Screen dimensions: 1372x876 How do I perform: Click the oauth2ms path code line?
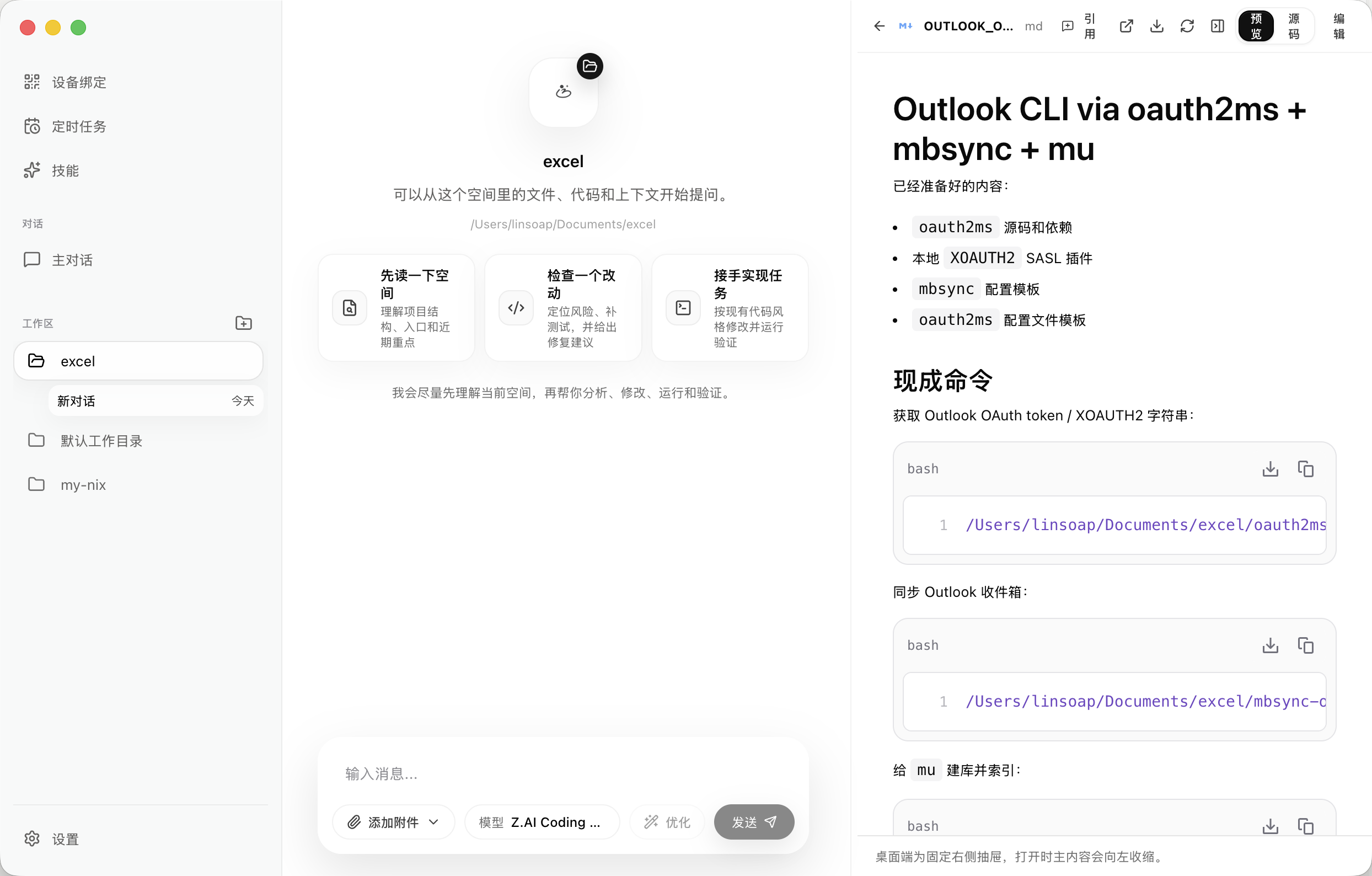[x=1146, y=525]
